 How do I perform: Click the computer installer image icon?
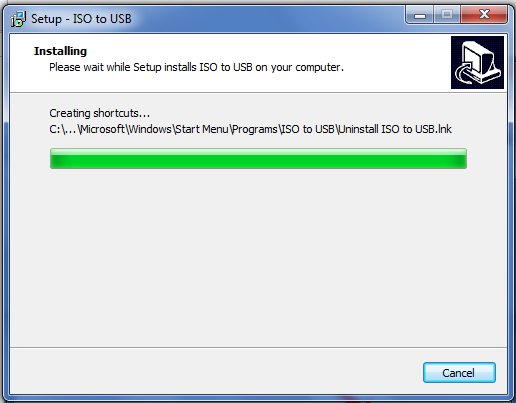[477, 62]
